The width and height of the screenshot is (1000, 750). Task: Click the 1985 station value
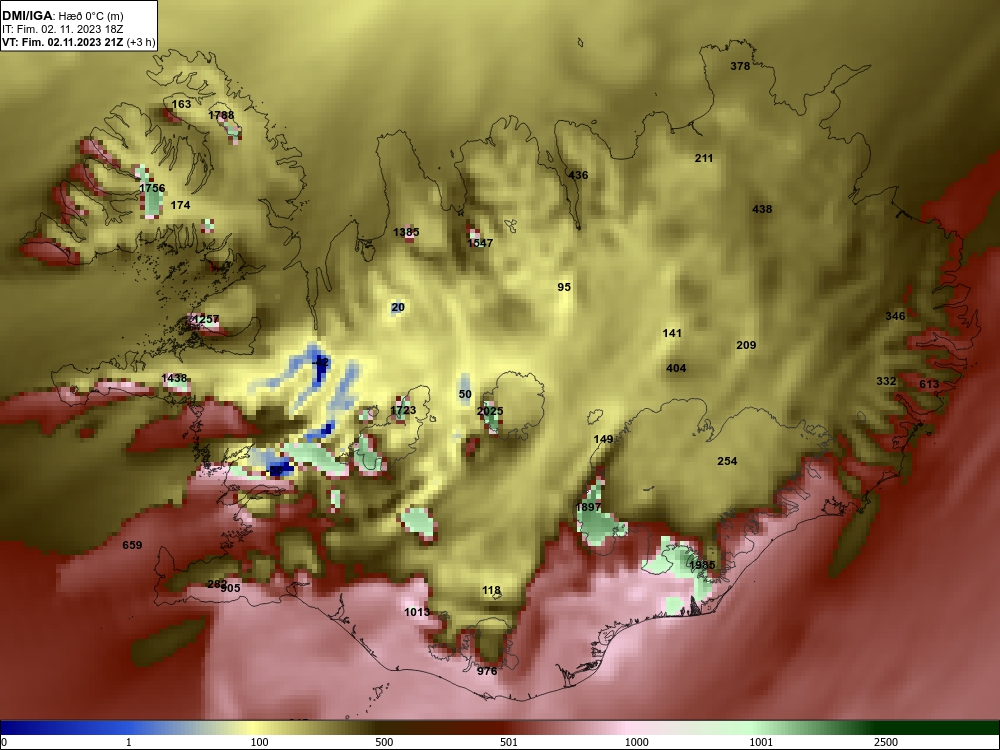point(702,565)
